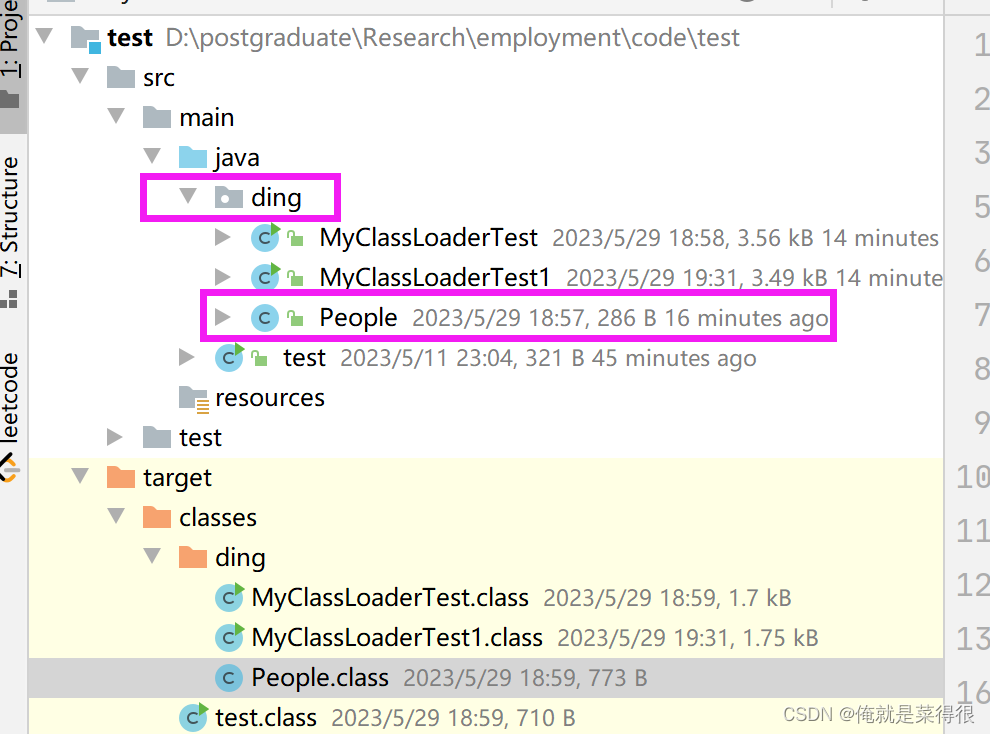Click the People class icon in src
990x734 pixels.
pyautogui.click(x=265, y=317)
